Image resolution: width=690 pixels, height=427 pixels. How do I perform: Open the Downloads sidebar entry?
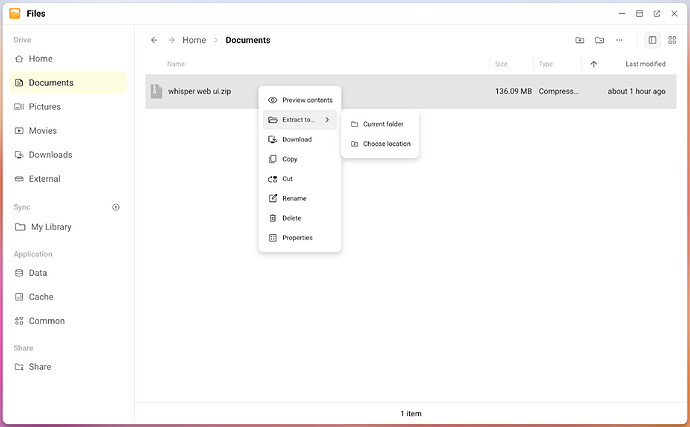tap(68, 155)
